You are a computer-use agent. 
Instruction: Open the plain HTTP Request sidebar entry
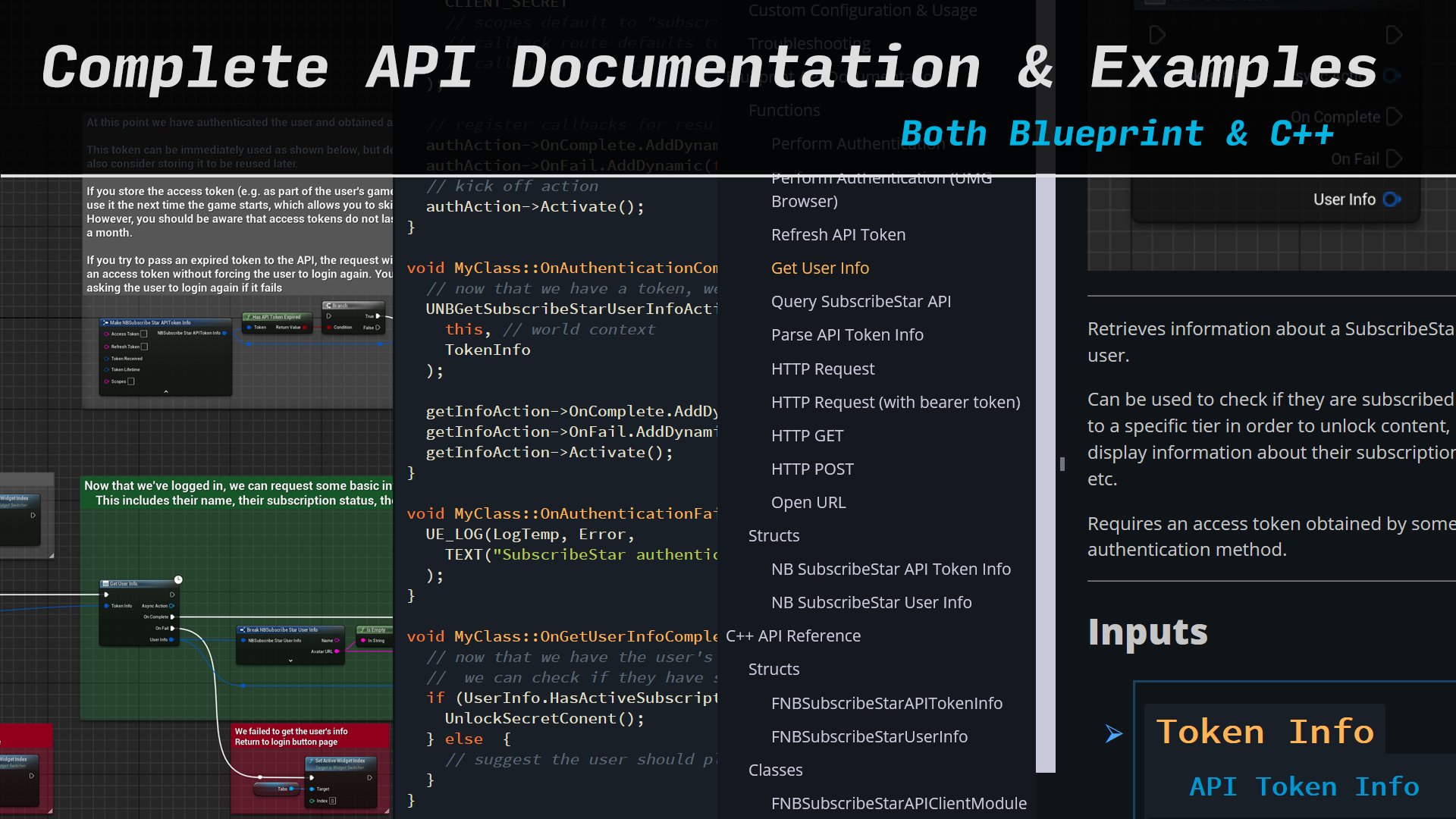point(823,369)
